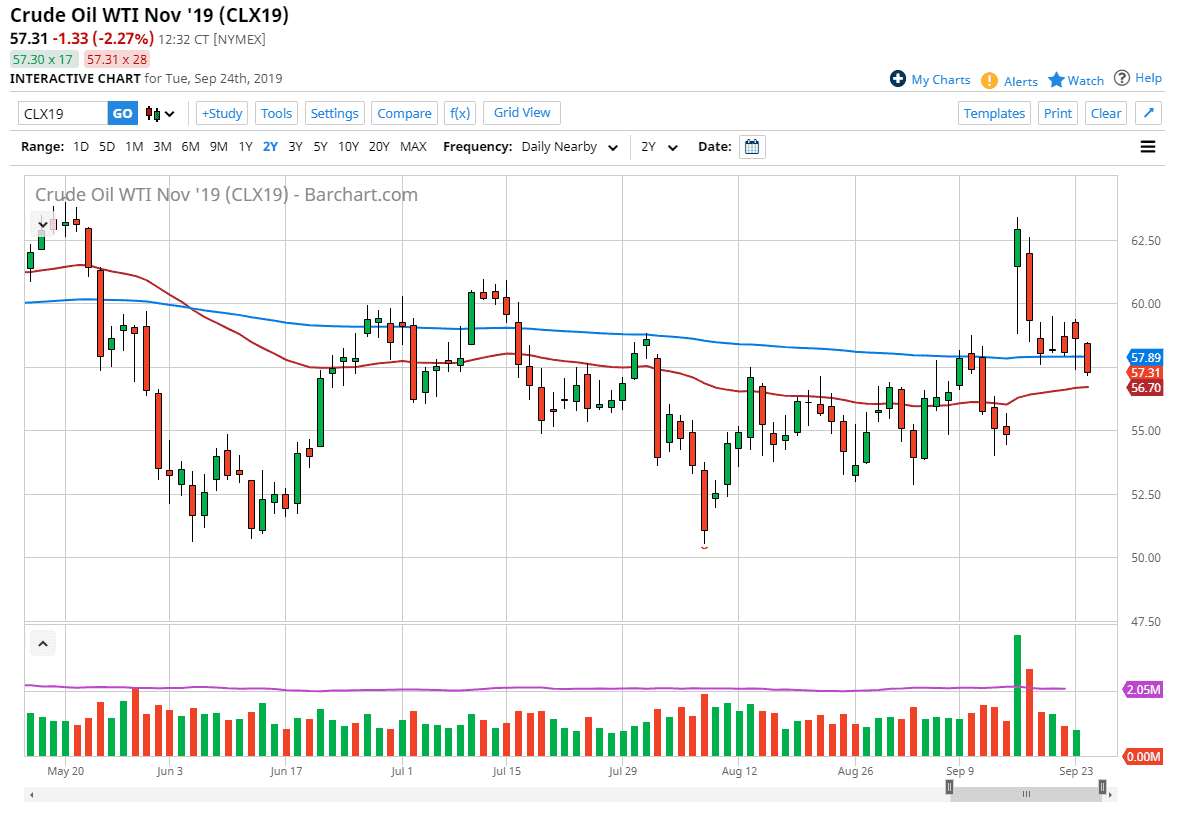Click the horizontal chart scrollbar

click(1025, 793)
